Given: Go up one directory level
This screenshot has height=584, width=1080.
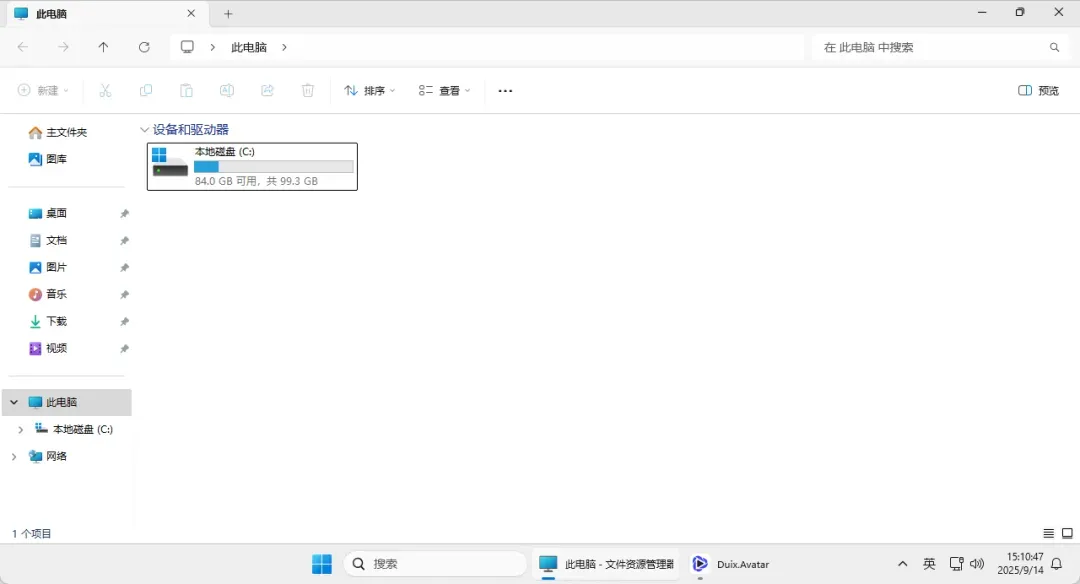Looking at the screenshot, I should (x=103, y=47).
